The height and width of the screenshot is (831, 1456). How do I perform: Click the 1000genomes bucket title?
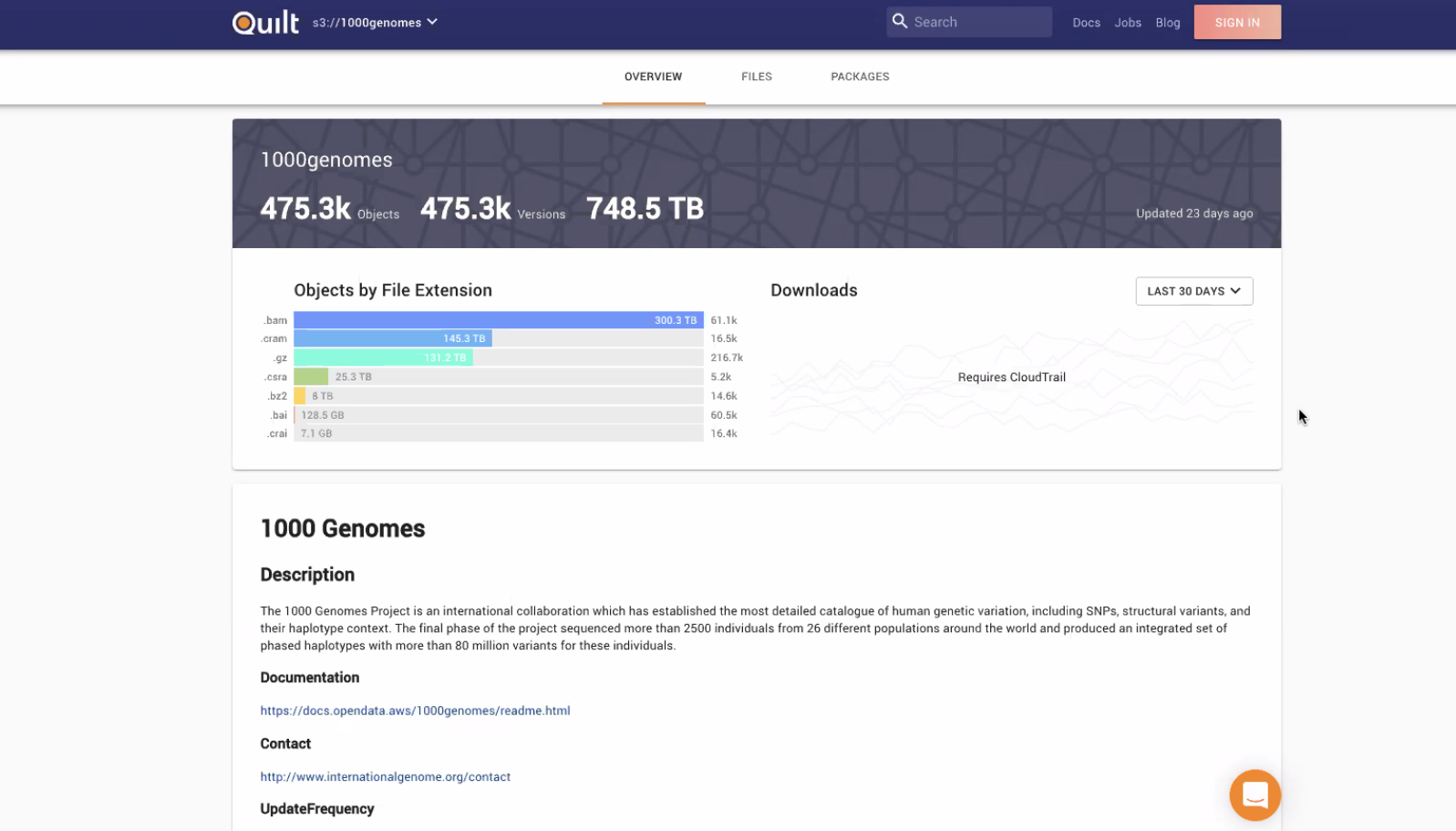pos(326,160)
